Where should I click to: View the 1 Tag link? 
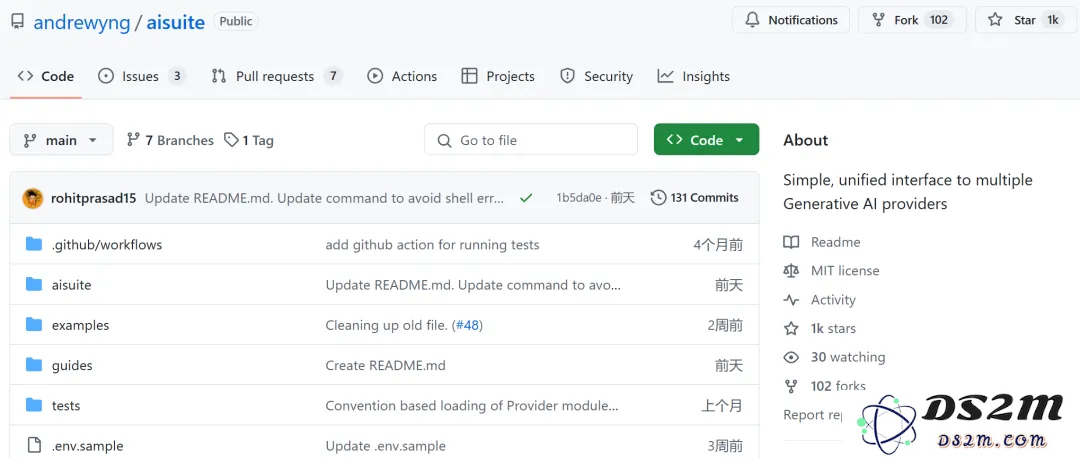249,140
